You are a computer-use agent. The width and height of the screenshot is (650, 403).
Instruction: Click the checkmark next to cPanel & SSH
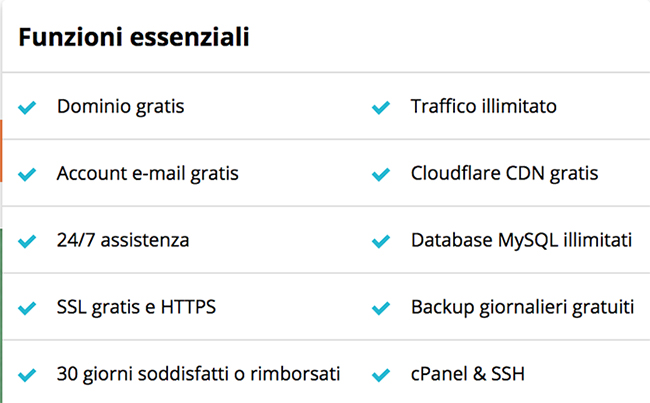click(x=380, y=375)
